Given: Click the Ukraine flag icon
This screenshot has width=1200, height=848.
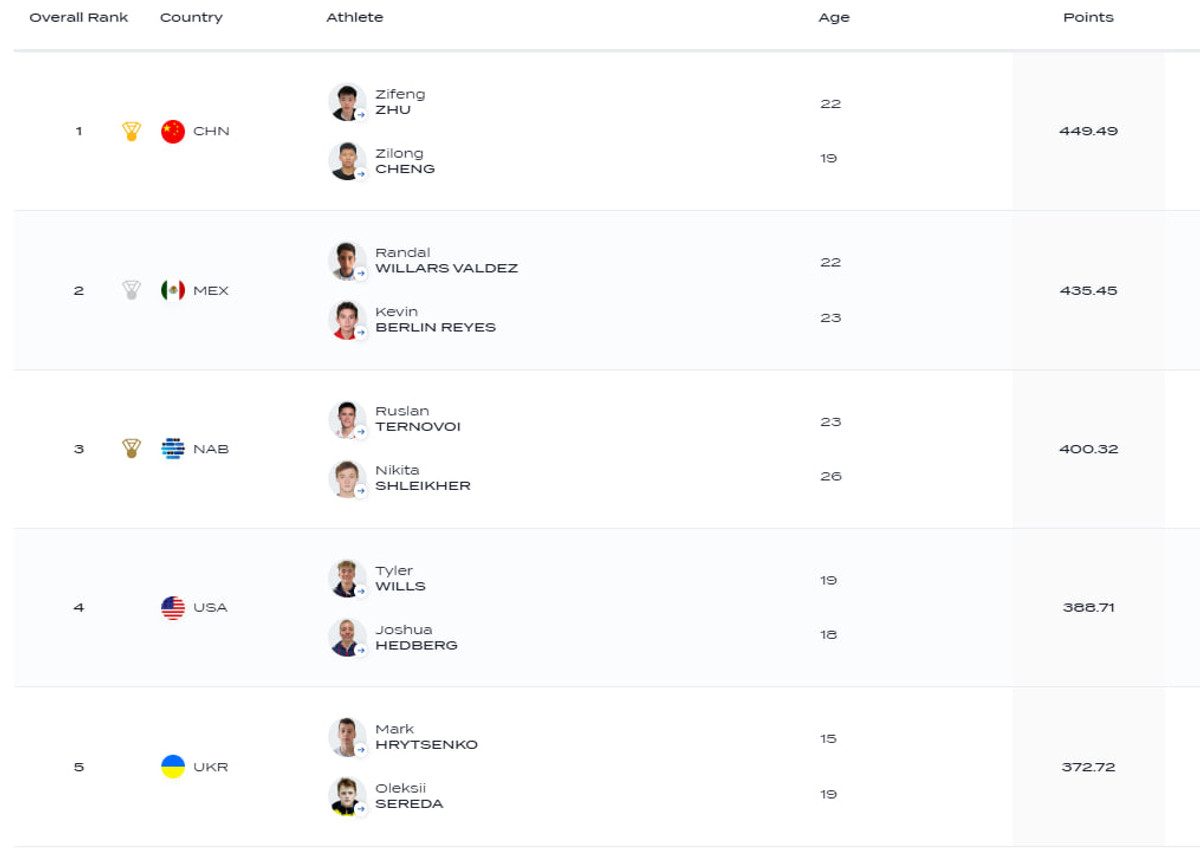Looking at the screenshot, I should click(x=173, y=767).
